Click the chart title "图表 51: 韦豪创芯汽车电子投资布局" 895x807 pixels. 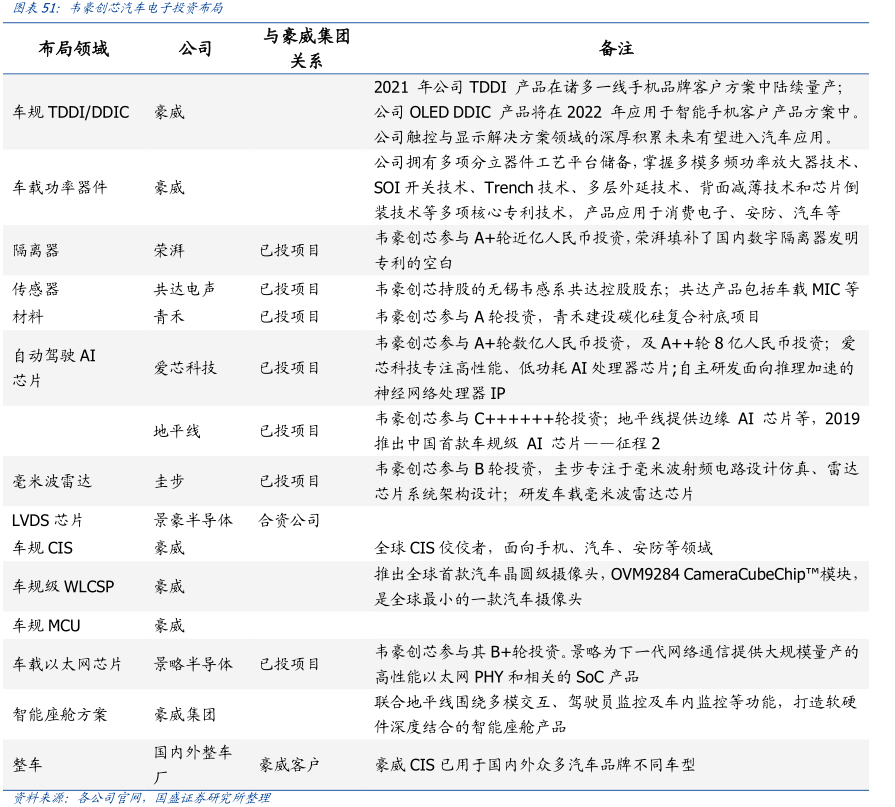[x=118, y=8]
